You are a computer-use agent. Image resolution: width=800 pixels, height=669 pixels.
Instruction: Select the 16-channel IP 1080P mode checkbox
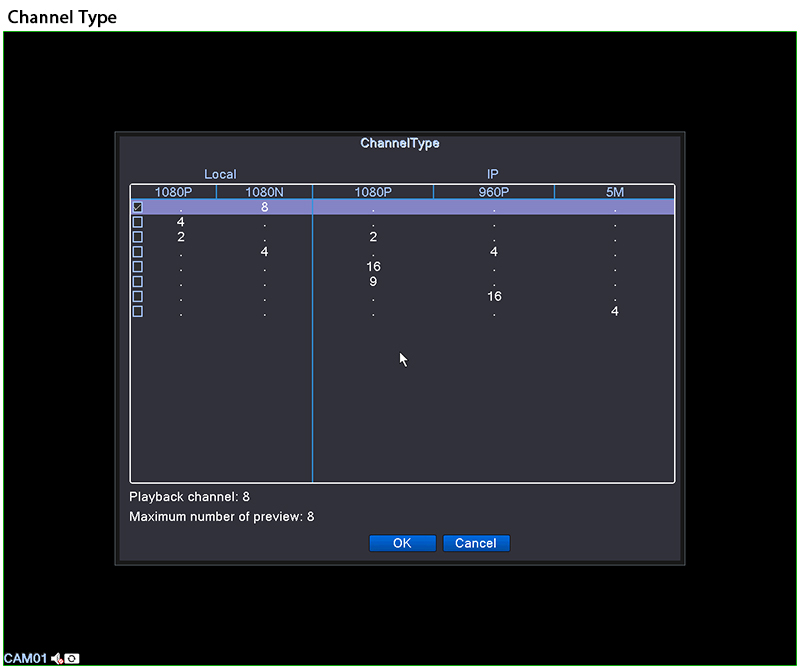tap(138, 267)
